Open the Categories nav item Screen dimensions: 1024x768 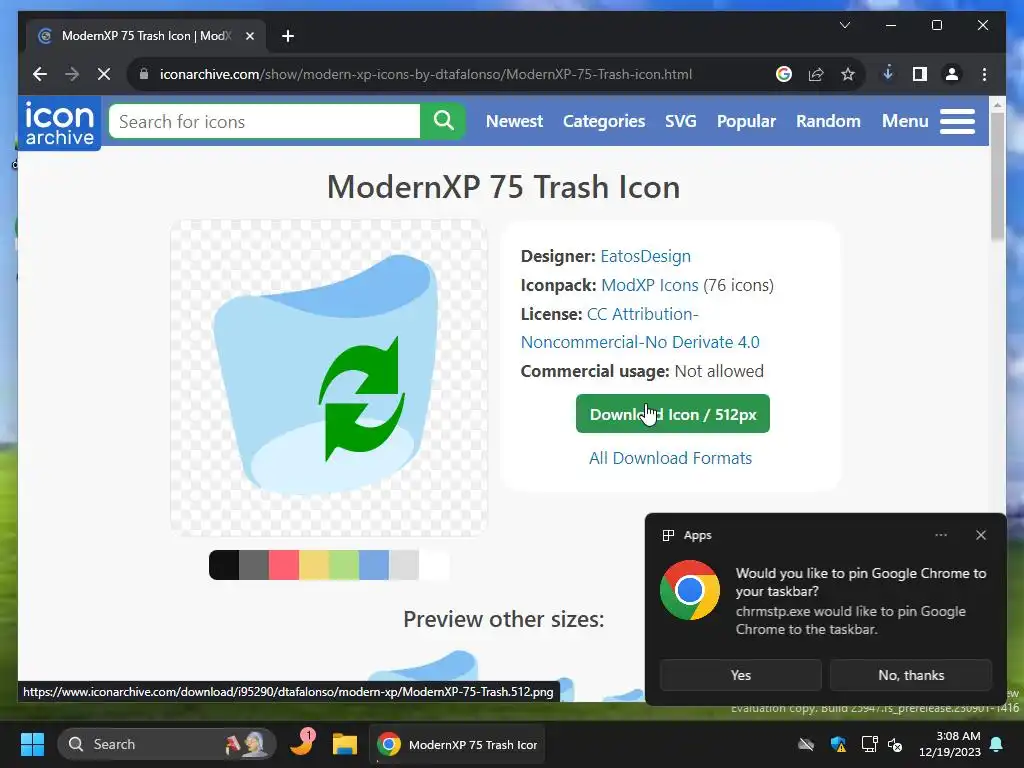603,121
